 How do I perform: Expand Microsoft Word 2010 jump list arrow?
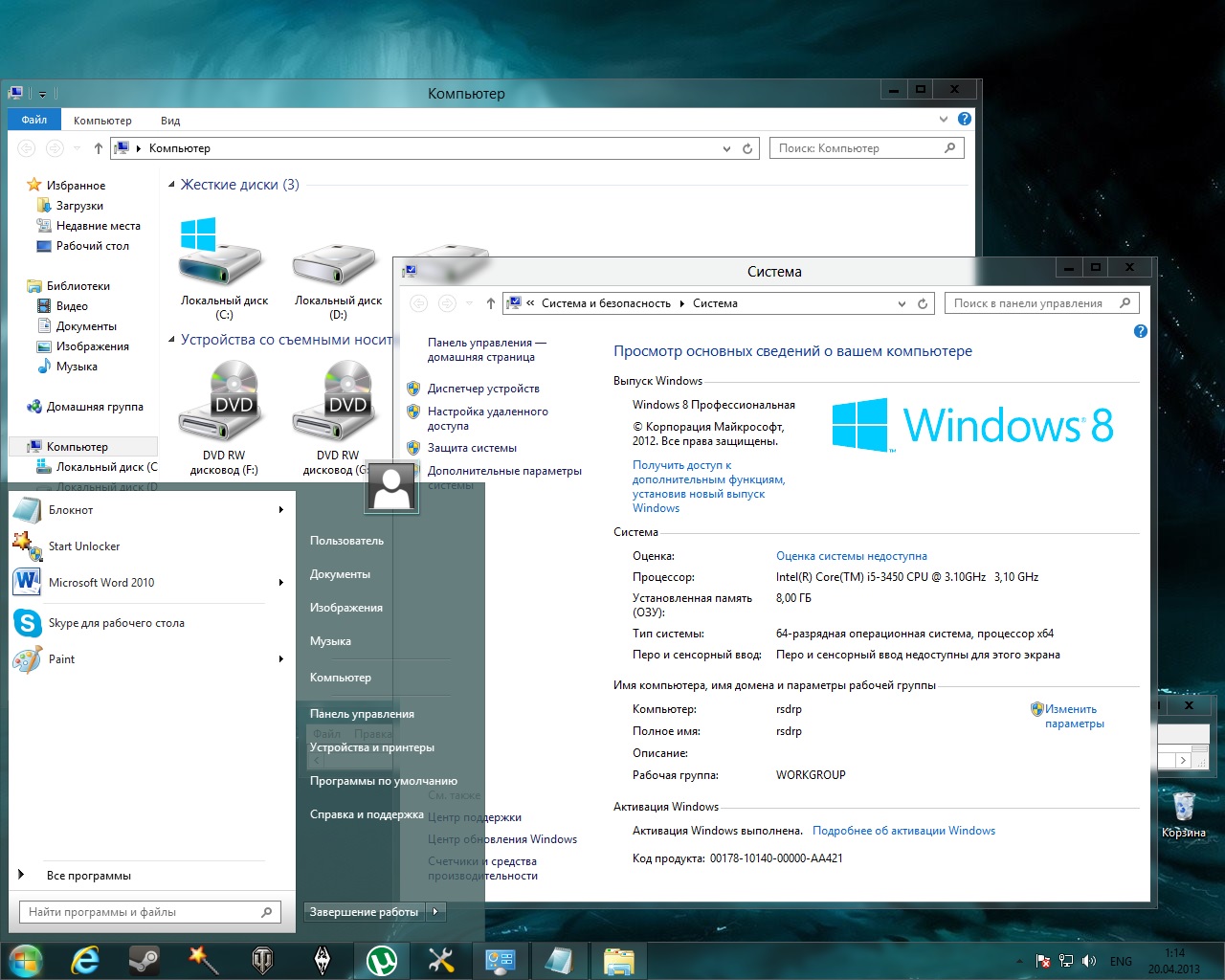(280, 583)
